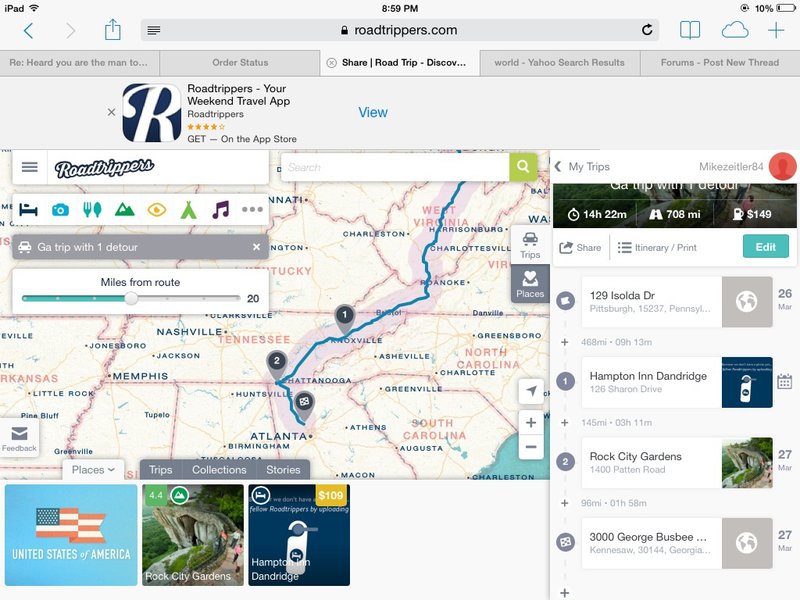Click the Roadtrippers logo

(x=104, y=168)
